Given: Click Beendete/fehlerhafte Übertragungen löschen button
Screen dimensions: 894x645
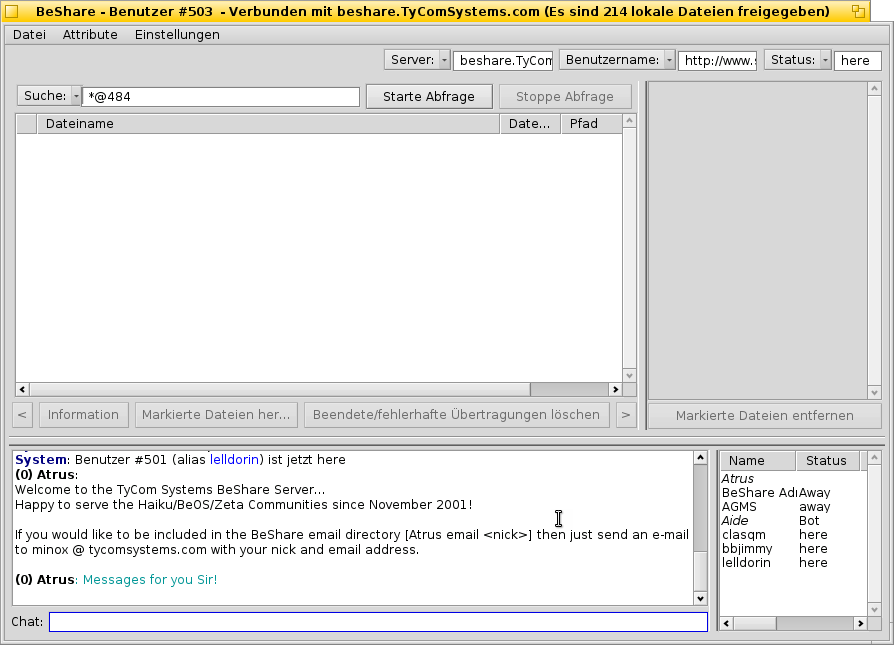Looking at the screenshot, I should coord(456,415).
